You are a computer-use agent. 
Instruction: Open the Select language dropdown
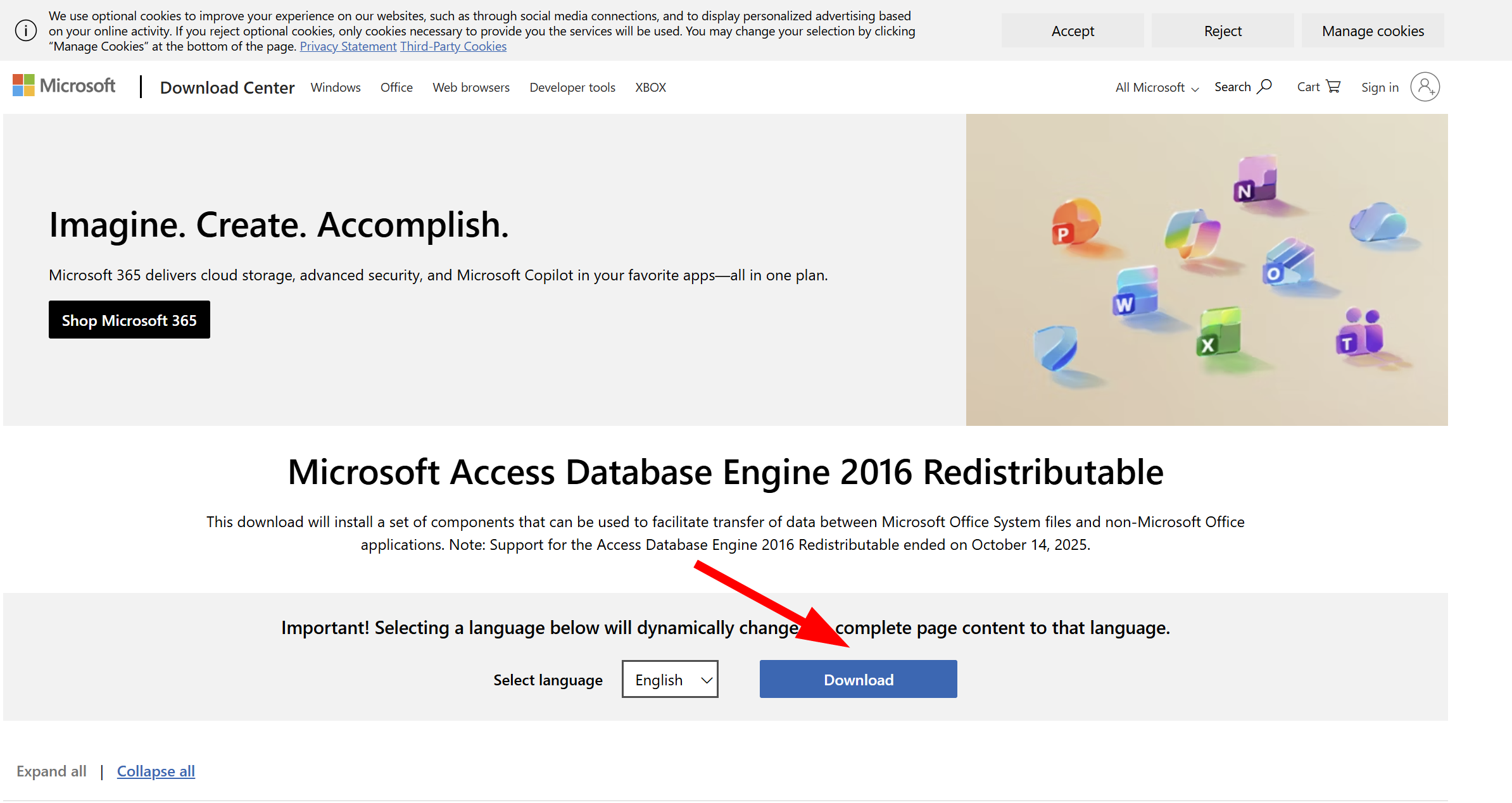click(670, 679)
